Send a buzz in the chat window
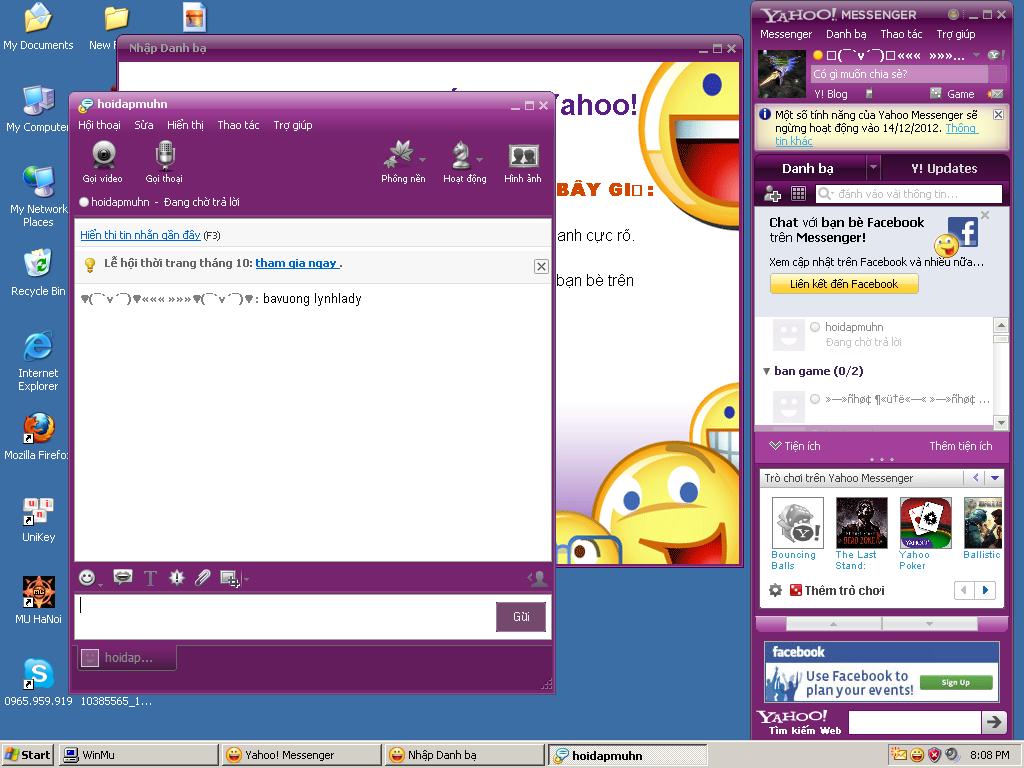Screen dimensions: 1024x768 176,577
